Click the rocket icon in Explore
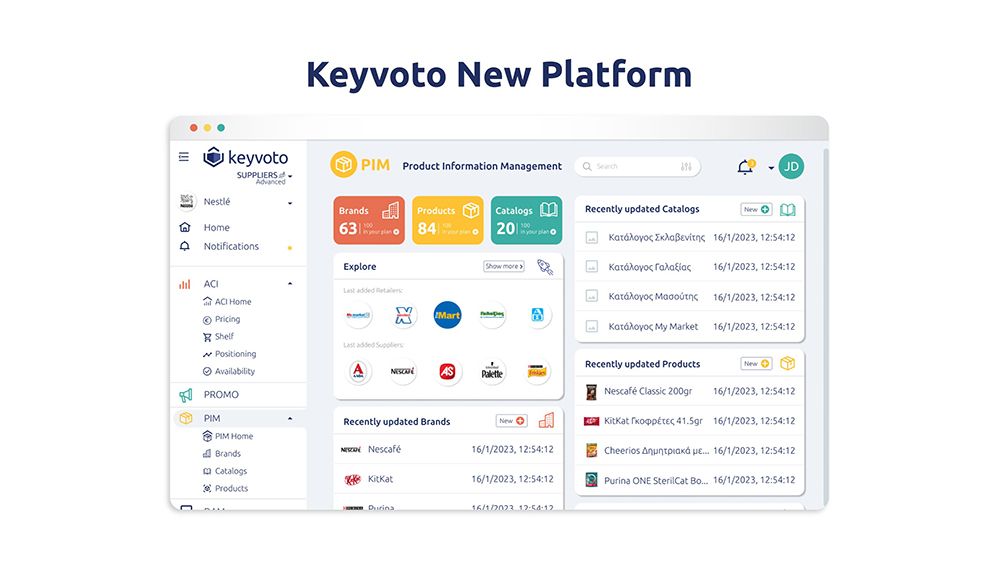 545,267
